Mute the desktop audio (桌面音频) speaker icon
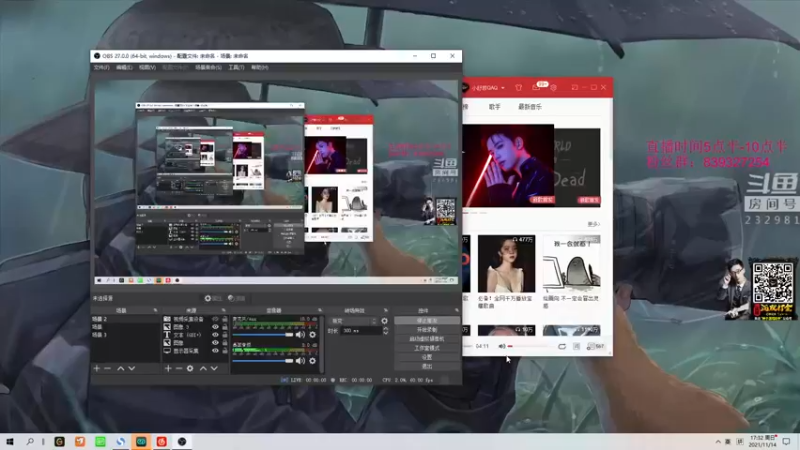The image size is (800, 450). coord(301,361)
